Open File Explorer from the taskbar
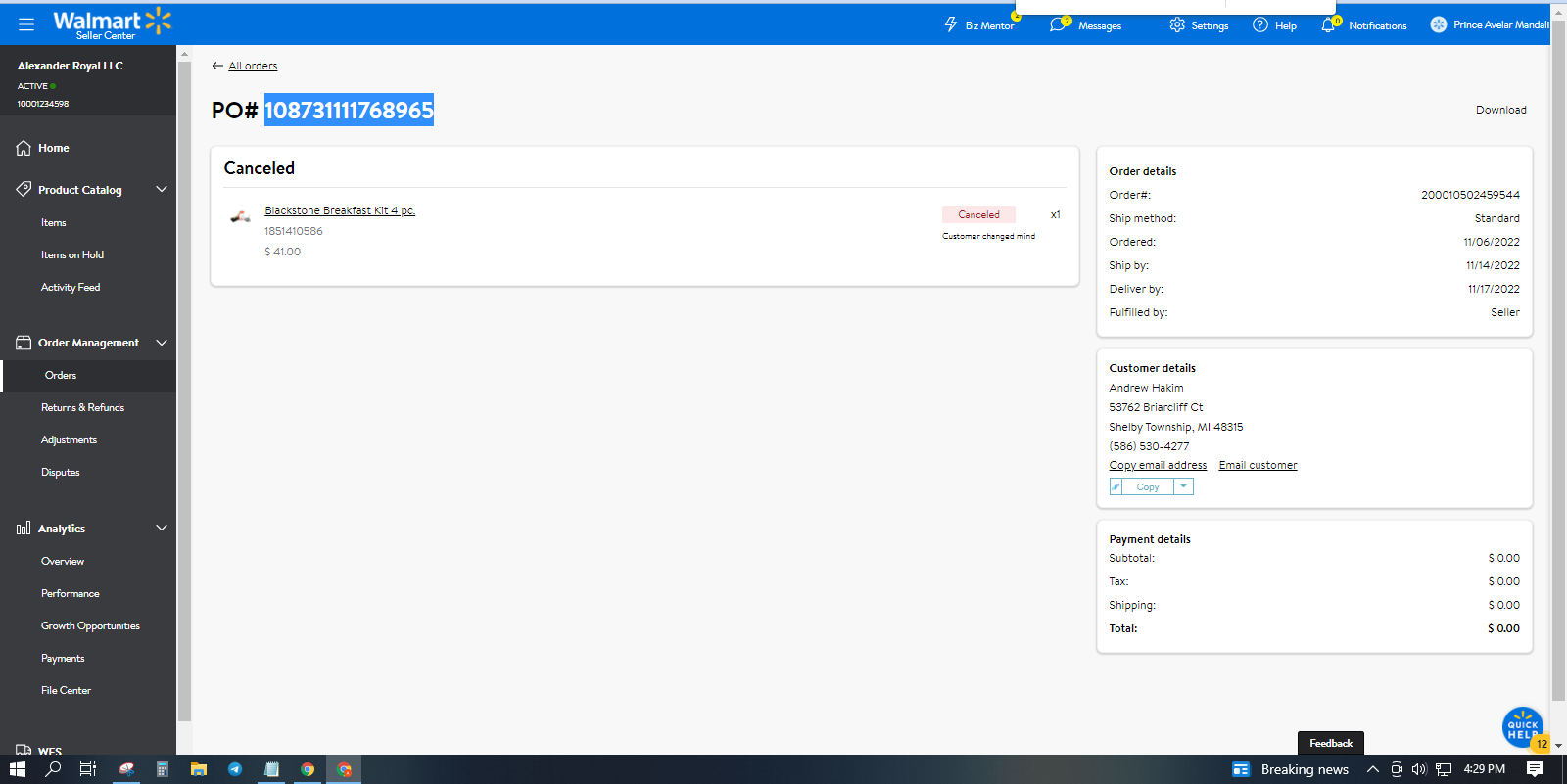The width and height of the screenshot is (1567, 784). [x=199, y=769]
